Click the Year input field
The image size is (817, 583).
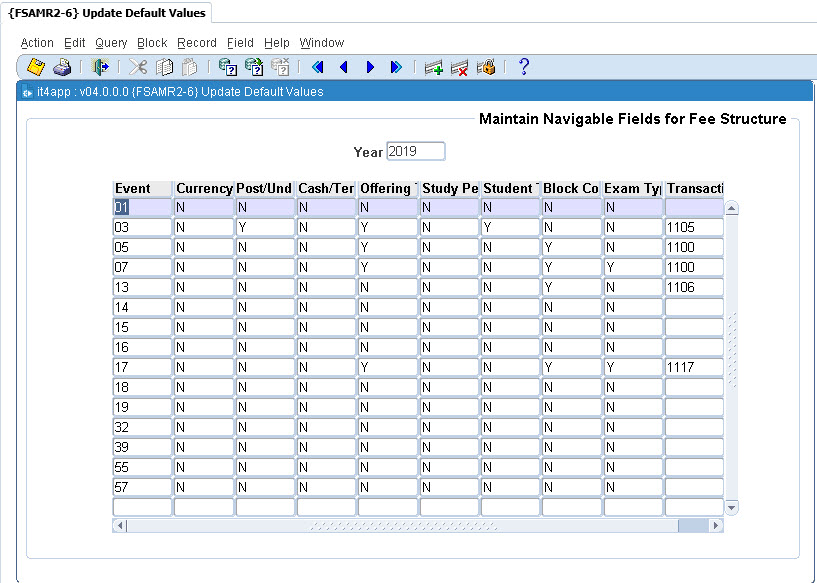[415, 152]
